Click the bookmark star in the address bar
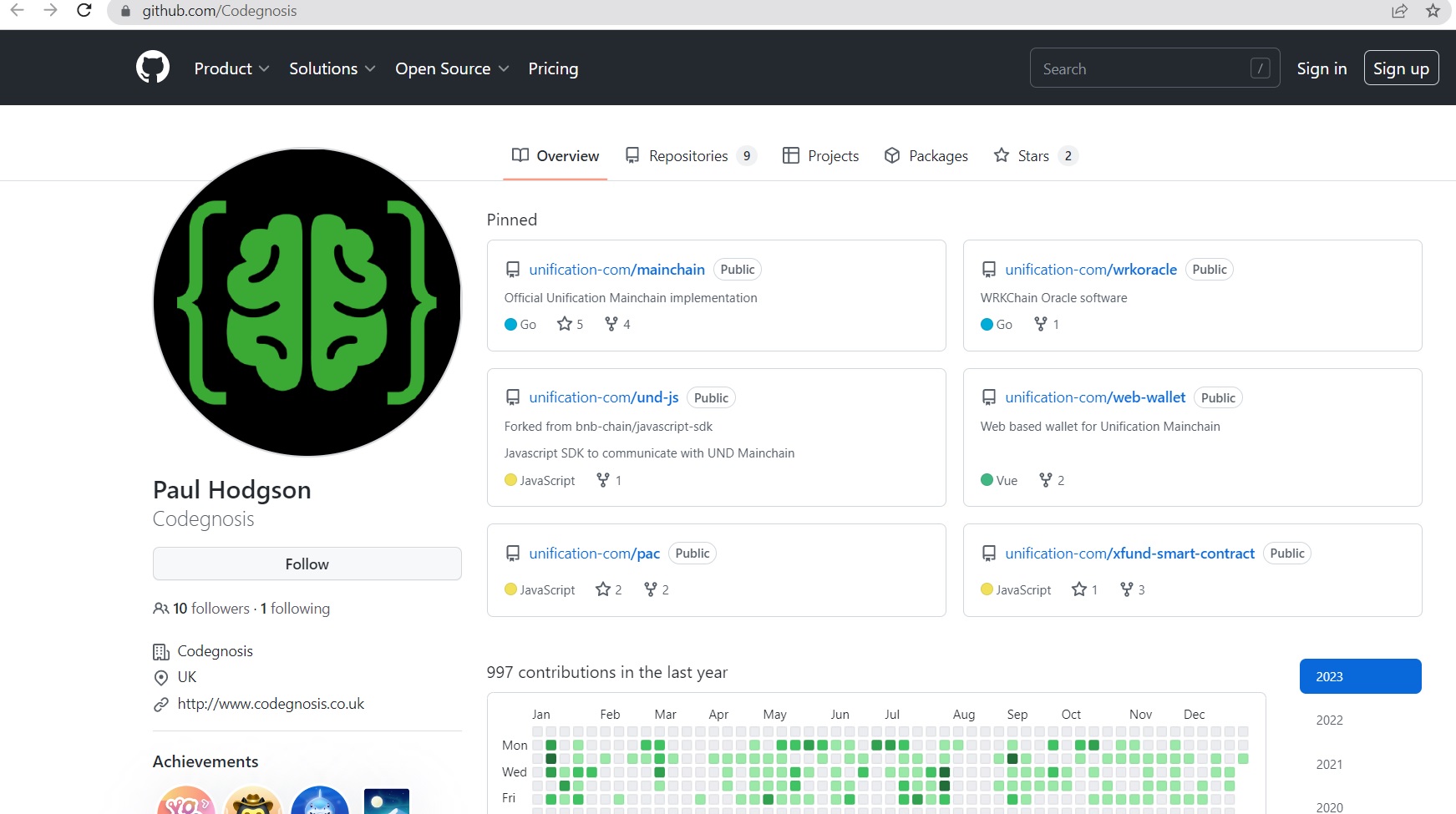The height and width of the screenshot is (814, 1456). point(1432,11)
